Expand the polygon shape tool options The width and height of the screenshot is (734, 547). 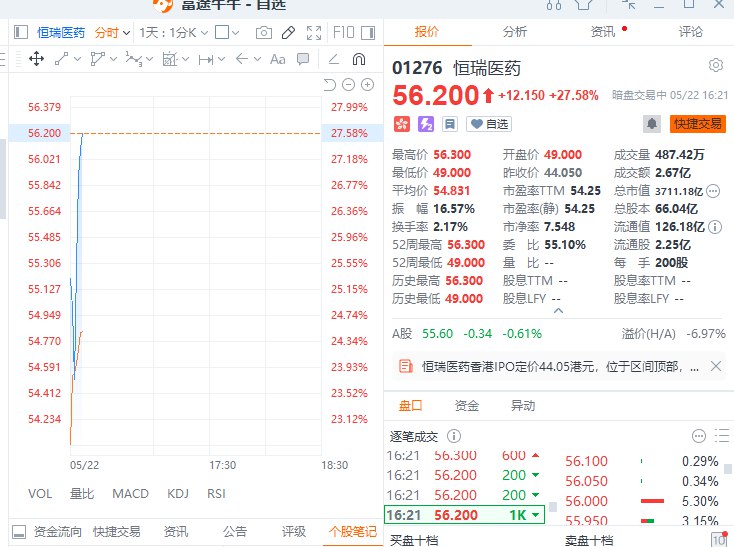pos(113,59)
